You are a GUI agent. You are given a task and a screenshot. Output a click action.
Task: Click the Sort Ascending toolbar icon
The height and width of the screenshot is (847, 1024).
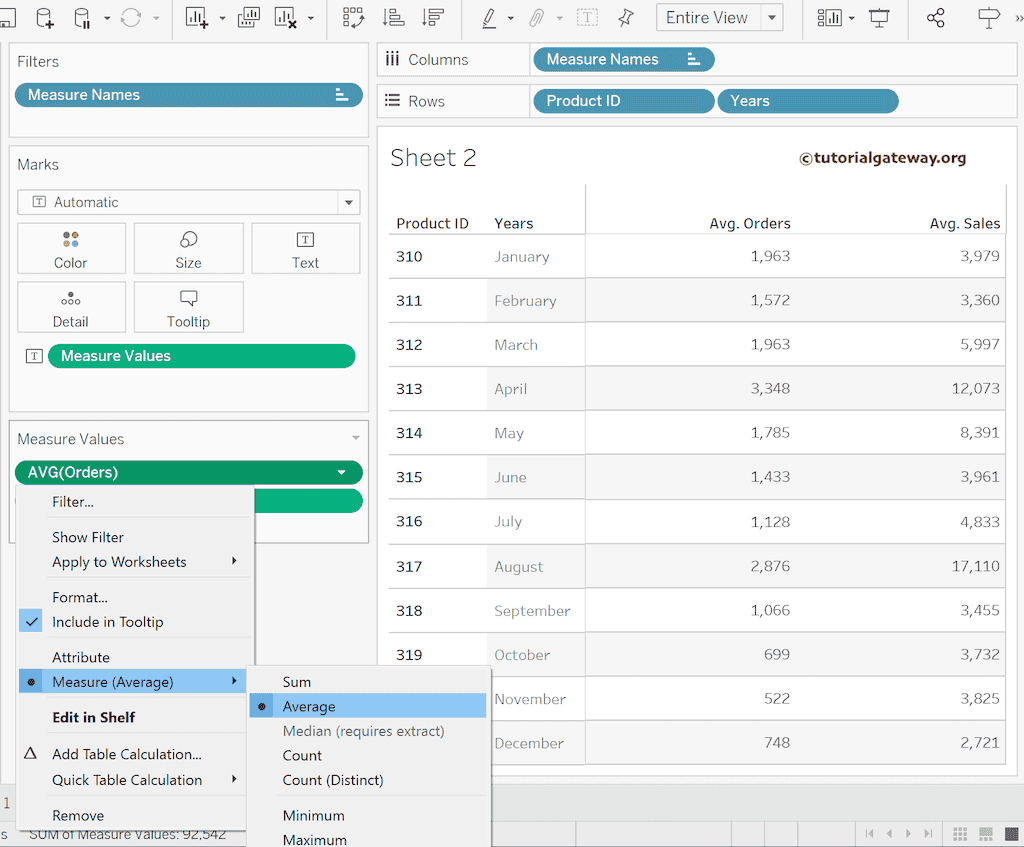click(x=394, y=18)
